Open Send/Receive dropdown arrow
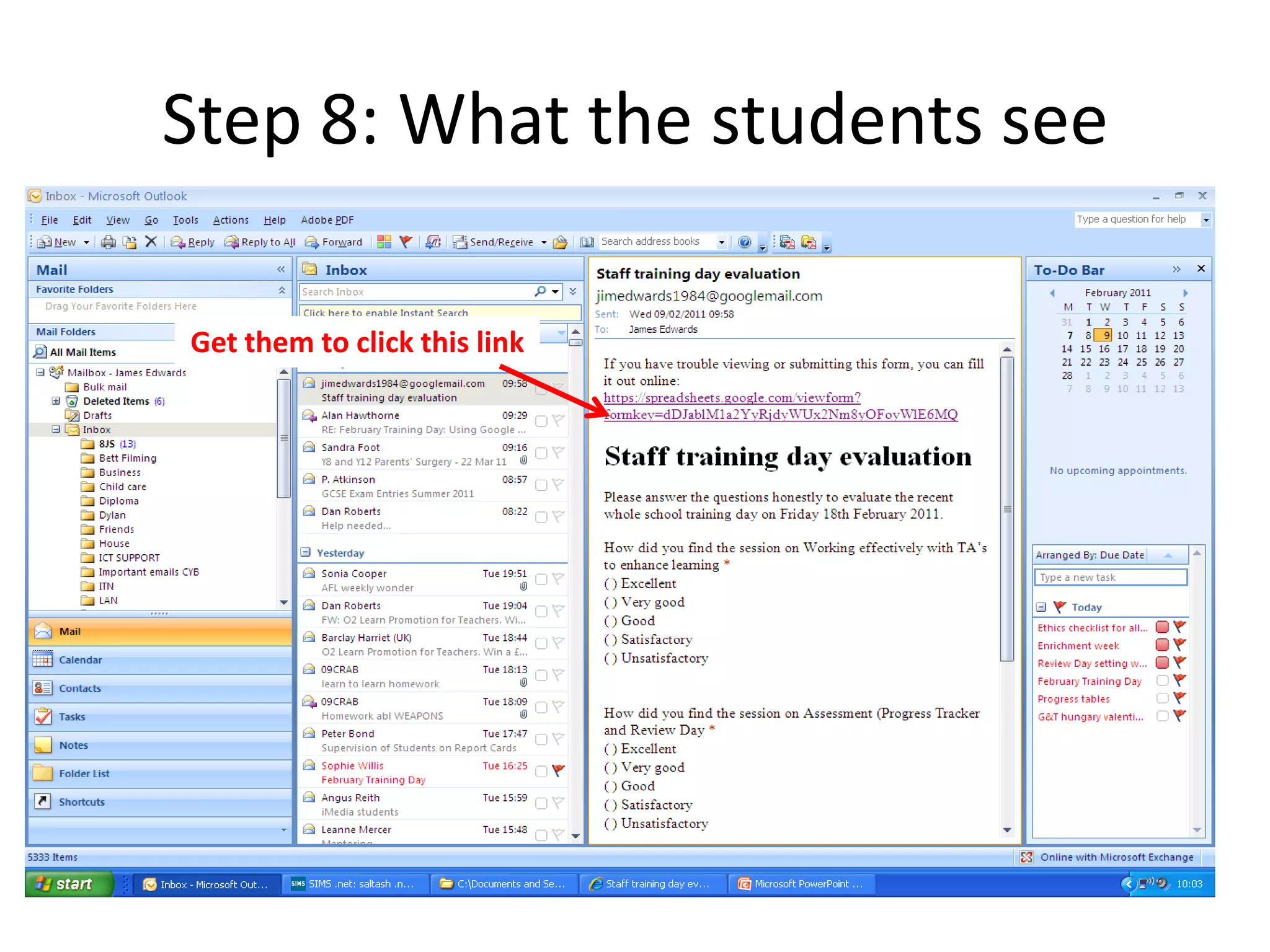This screenshot has height=952, width=1270. pyautogui.click(x=544, y=242)
